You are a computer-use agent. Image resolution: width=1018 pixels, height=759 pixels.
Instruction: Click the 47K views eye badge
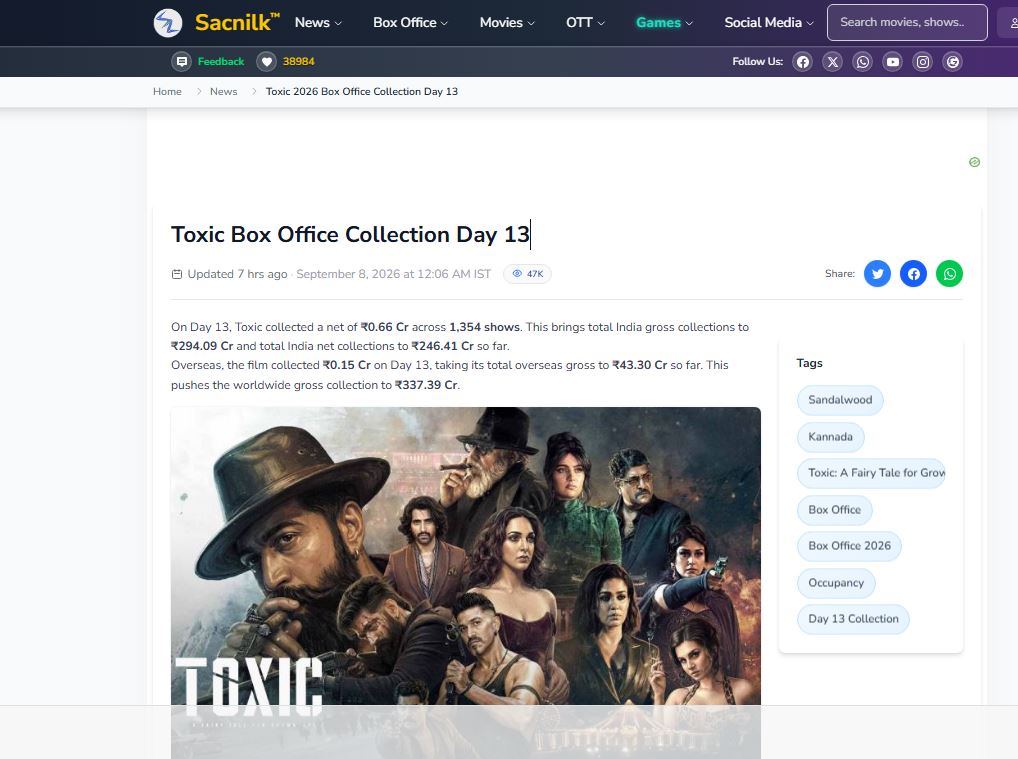pos(527,274)
